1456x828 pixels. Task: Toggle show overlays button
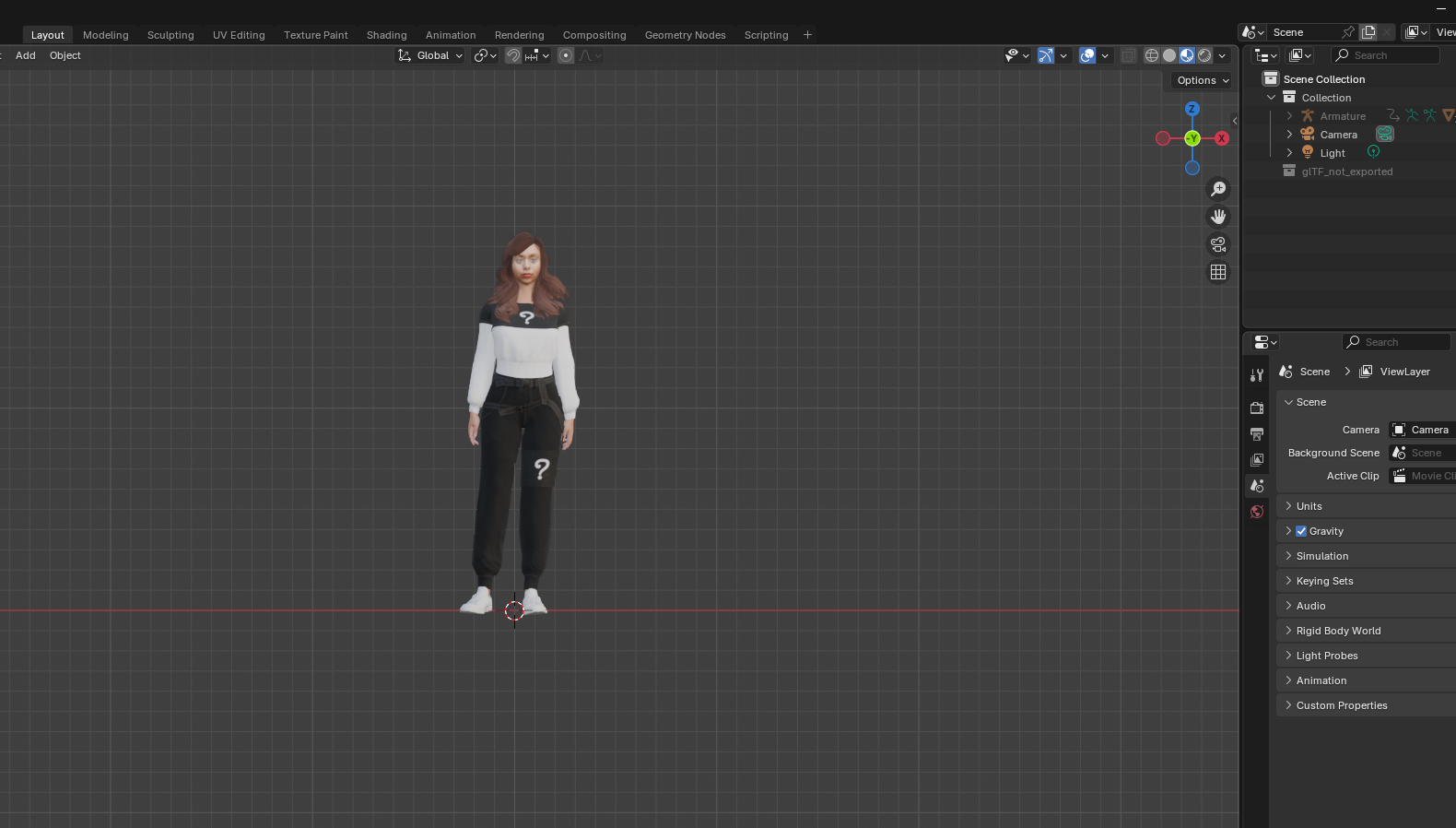click(x=1087, y=55)
